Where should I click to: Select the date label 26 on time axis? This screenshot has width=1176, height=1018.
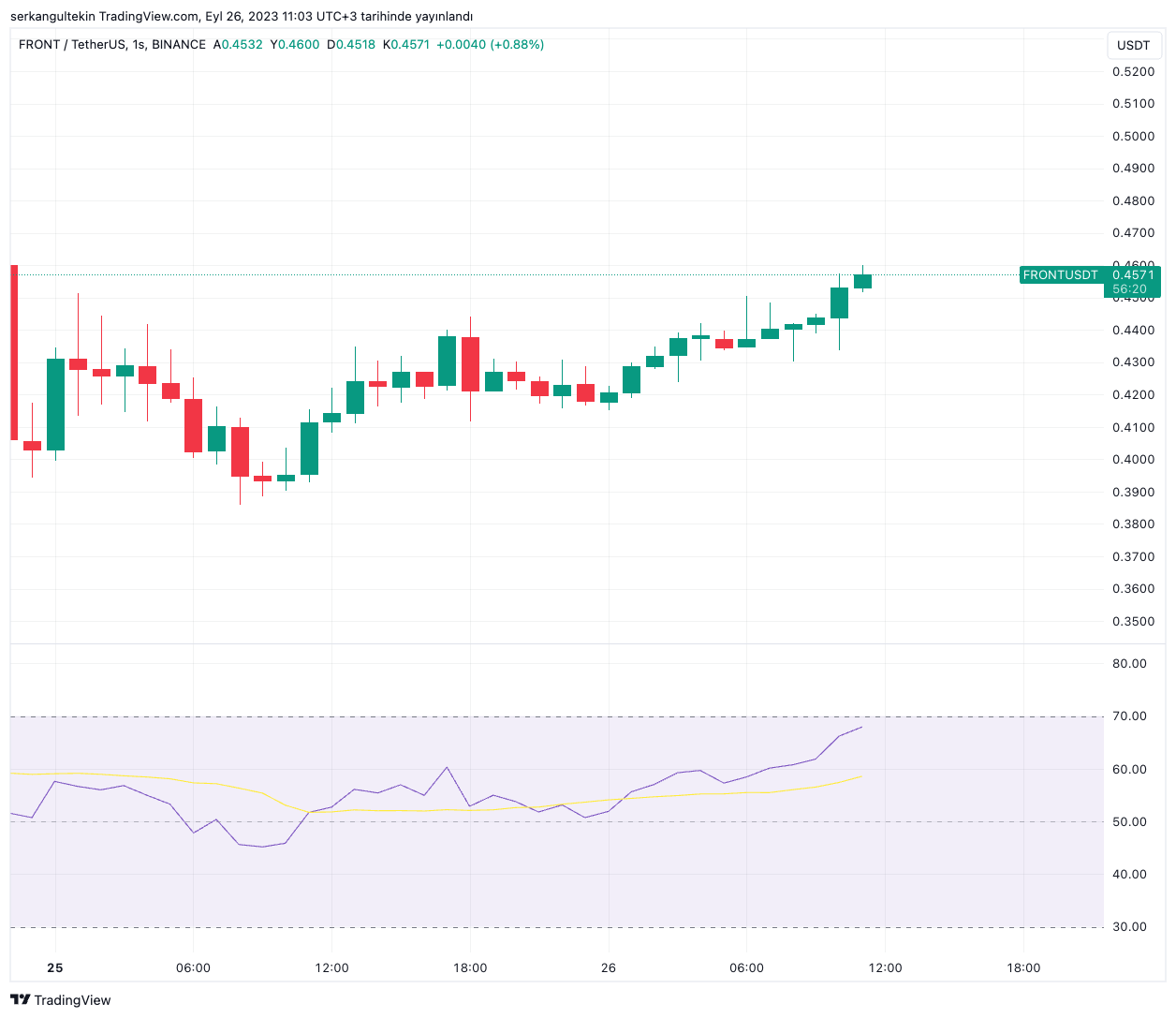click(609, 967)
